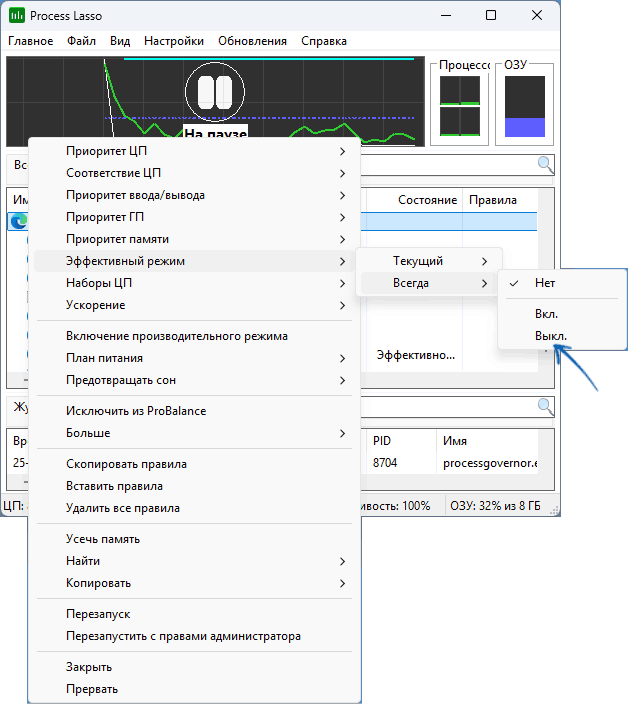Click the ОЗУ memory usage meter
The image size is (628, 704).
point(525,106)
